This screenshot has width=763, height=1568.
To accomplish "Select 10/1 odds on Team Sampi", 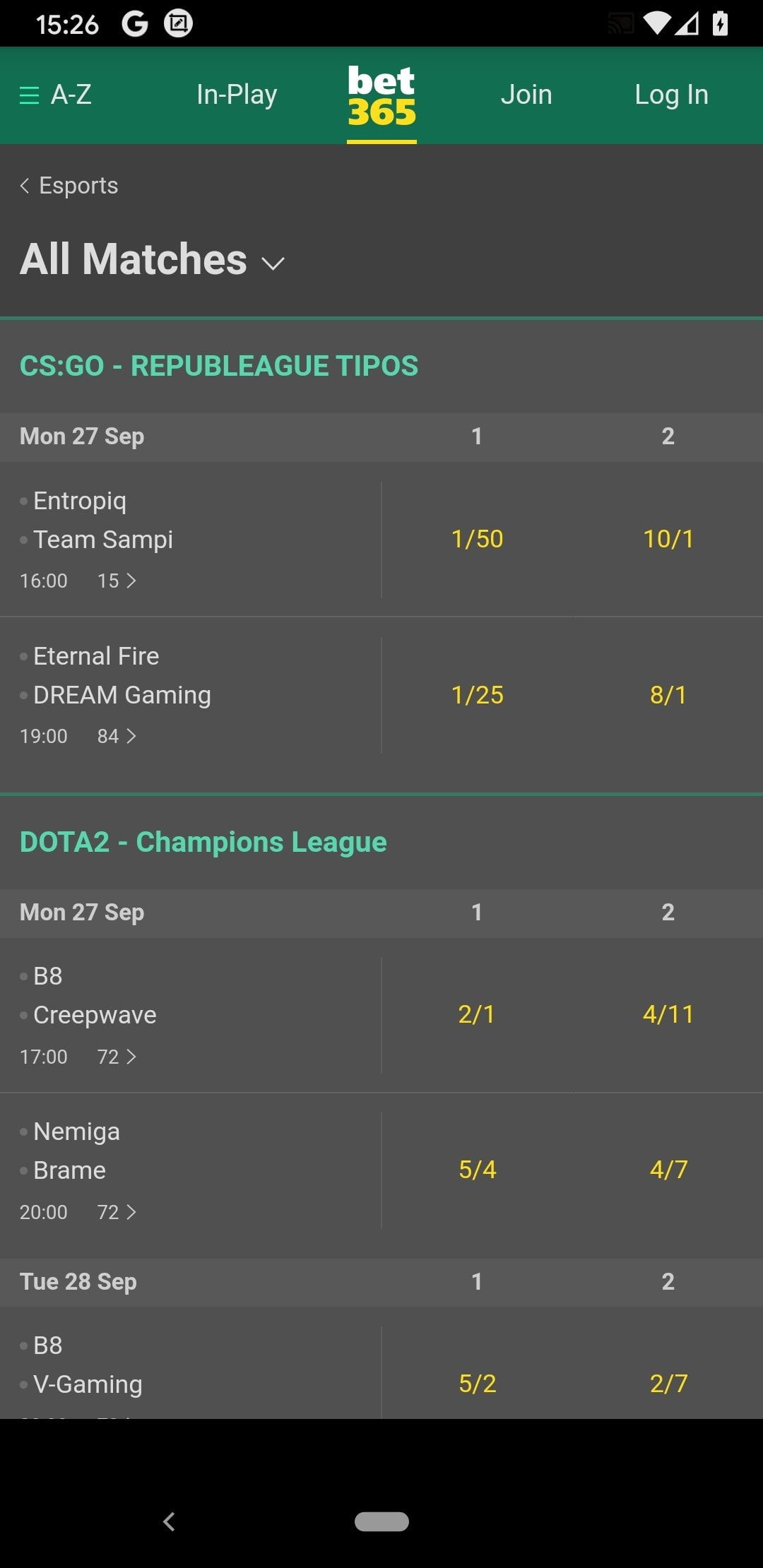I will tap(668, 539).
